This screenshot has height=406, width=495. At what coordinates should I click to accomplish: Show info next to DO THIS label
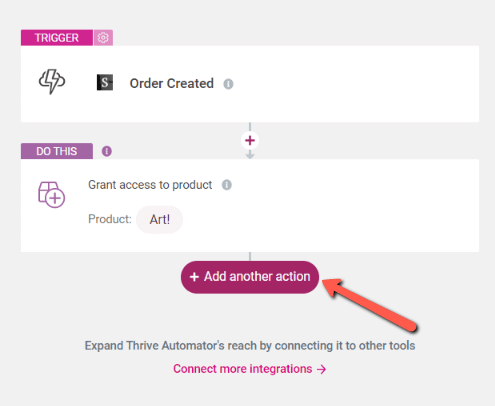[107, 151]
